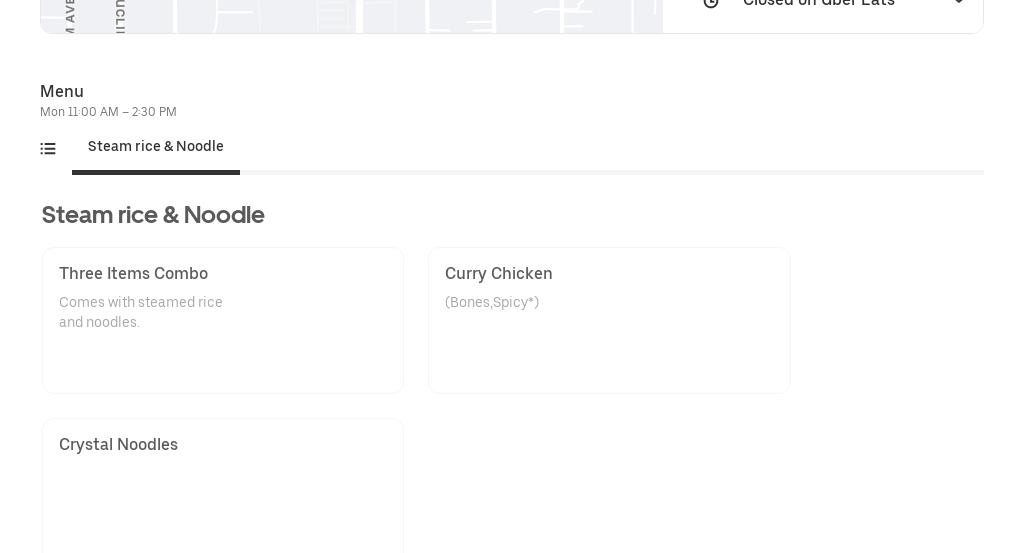Viewport: 1024px width, 553px height.
Task: Click the clock icon beside store hours
Action: (711, 3)
